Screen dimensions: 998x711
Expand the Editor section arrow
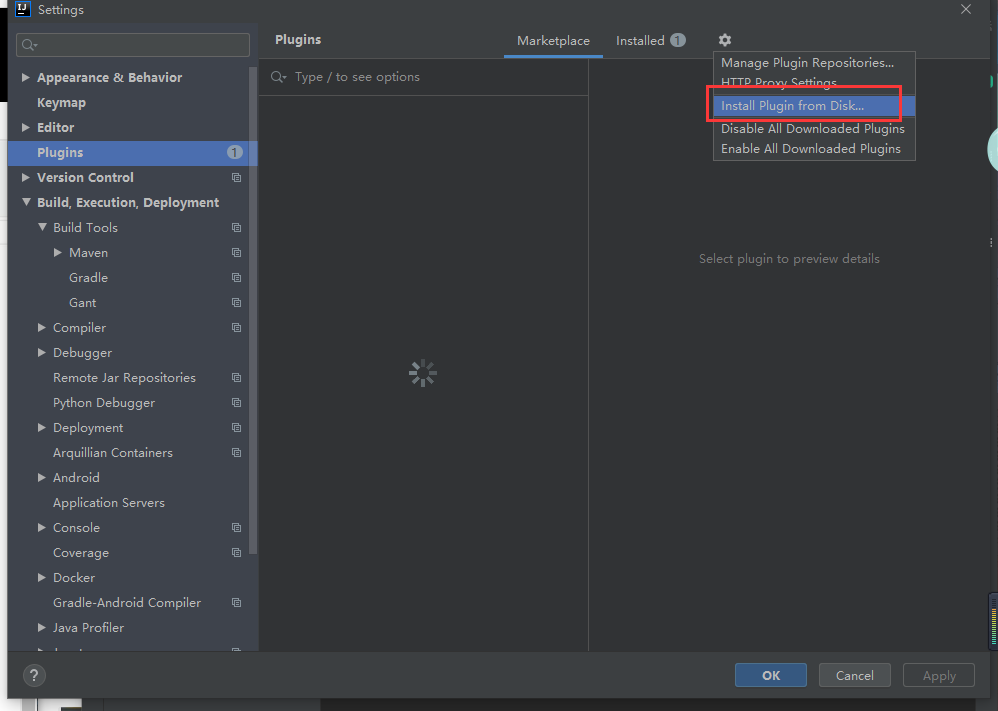[x=25, y=127]
